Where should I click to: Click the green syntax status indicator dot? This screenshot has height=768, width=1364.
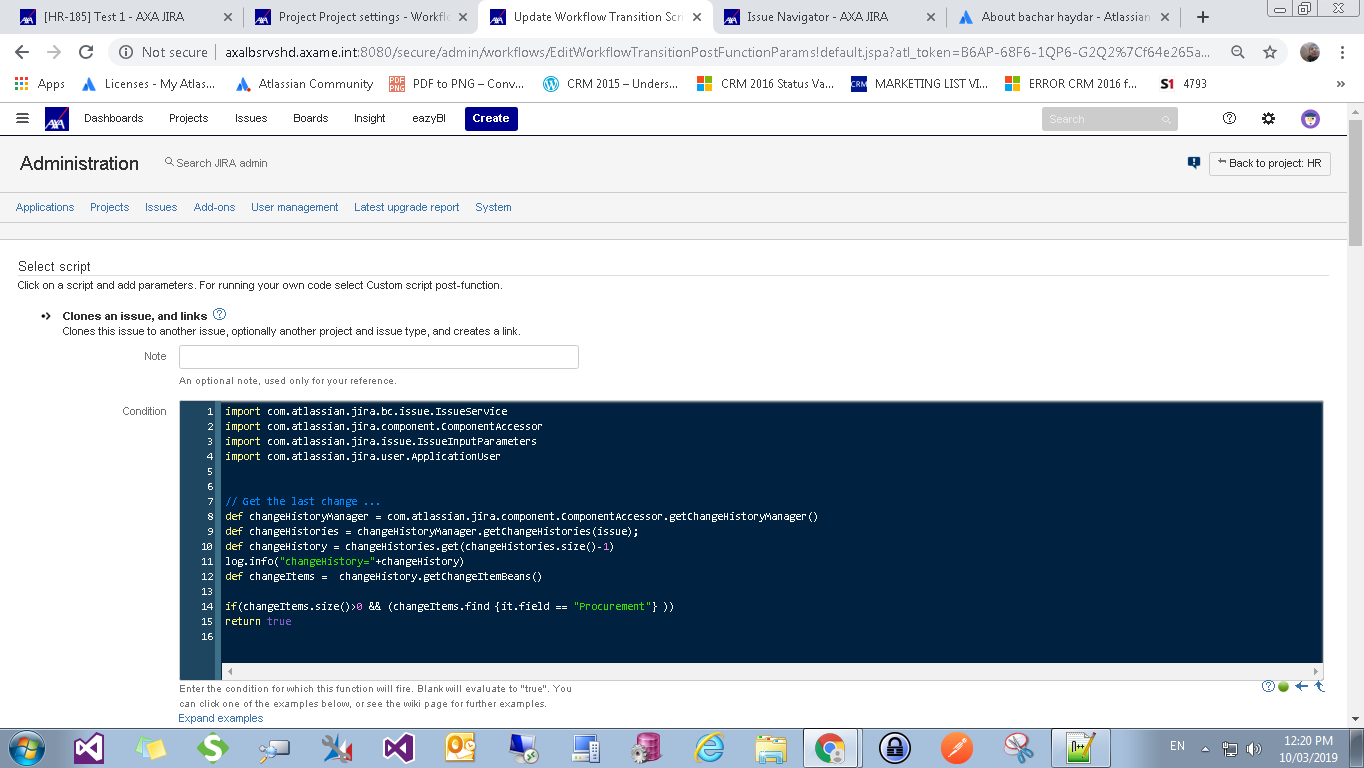tap(1283, 687)
